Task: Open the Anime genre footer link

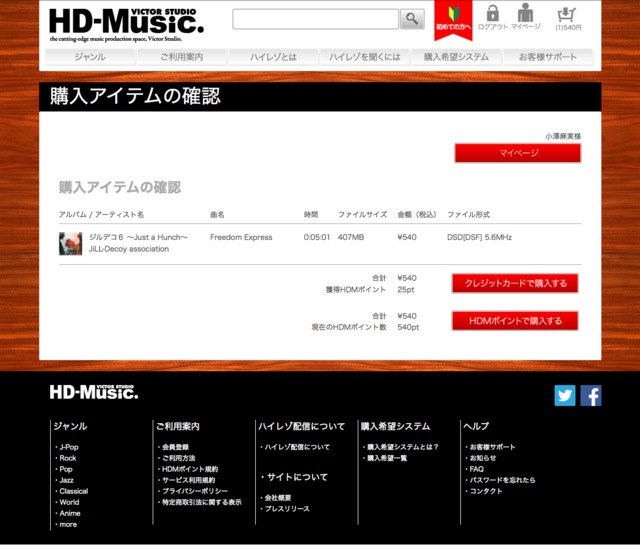Action: 70,513
